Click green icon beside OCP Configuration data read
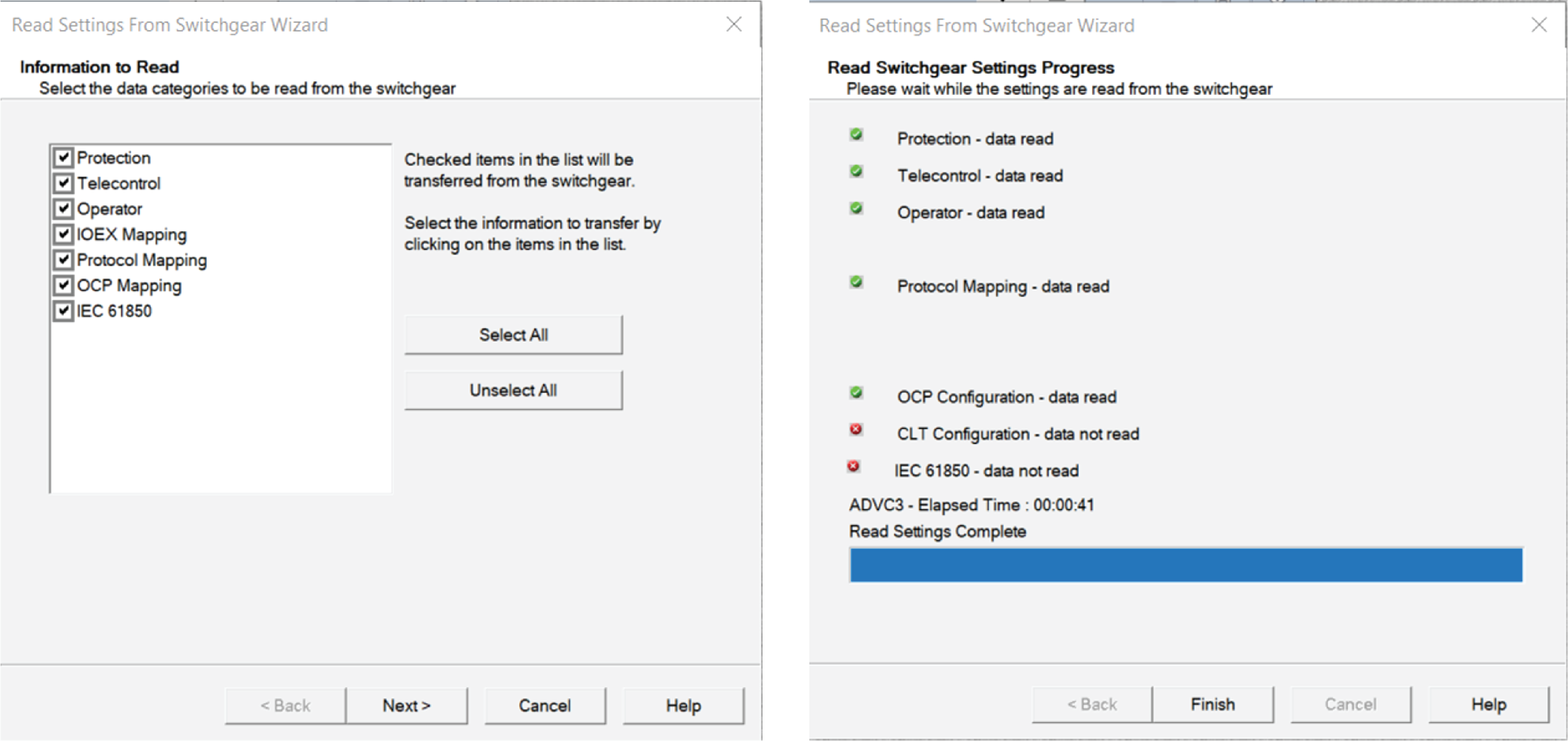This screenshot has height=741, width=1568. [x=857, y=393]
